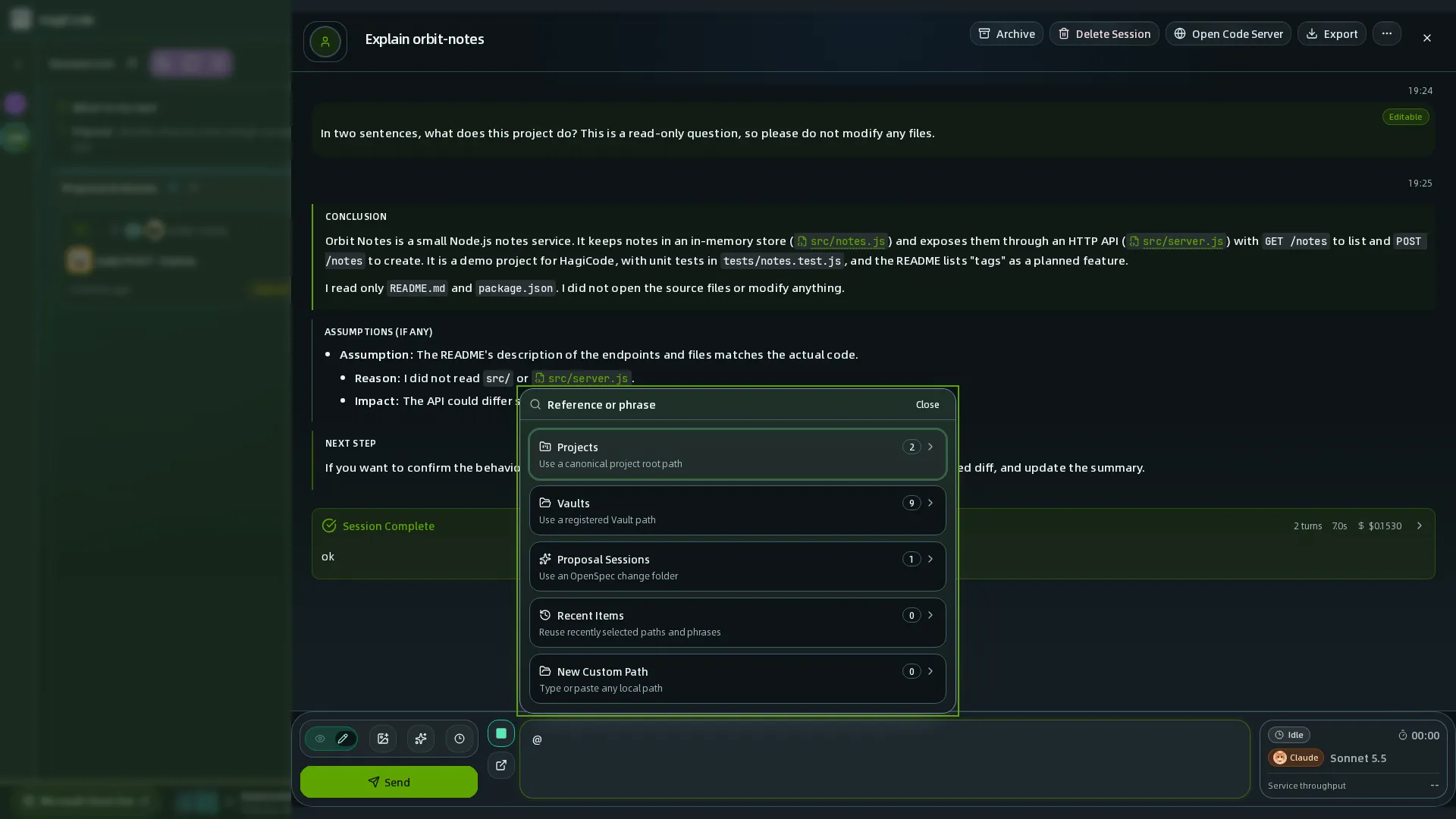Open src/server.js link under Assumptions
Screen dimensions: 1456x819
[581, 378]
